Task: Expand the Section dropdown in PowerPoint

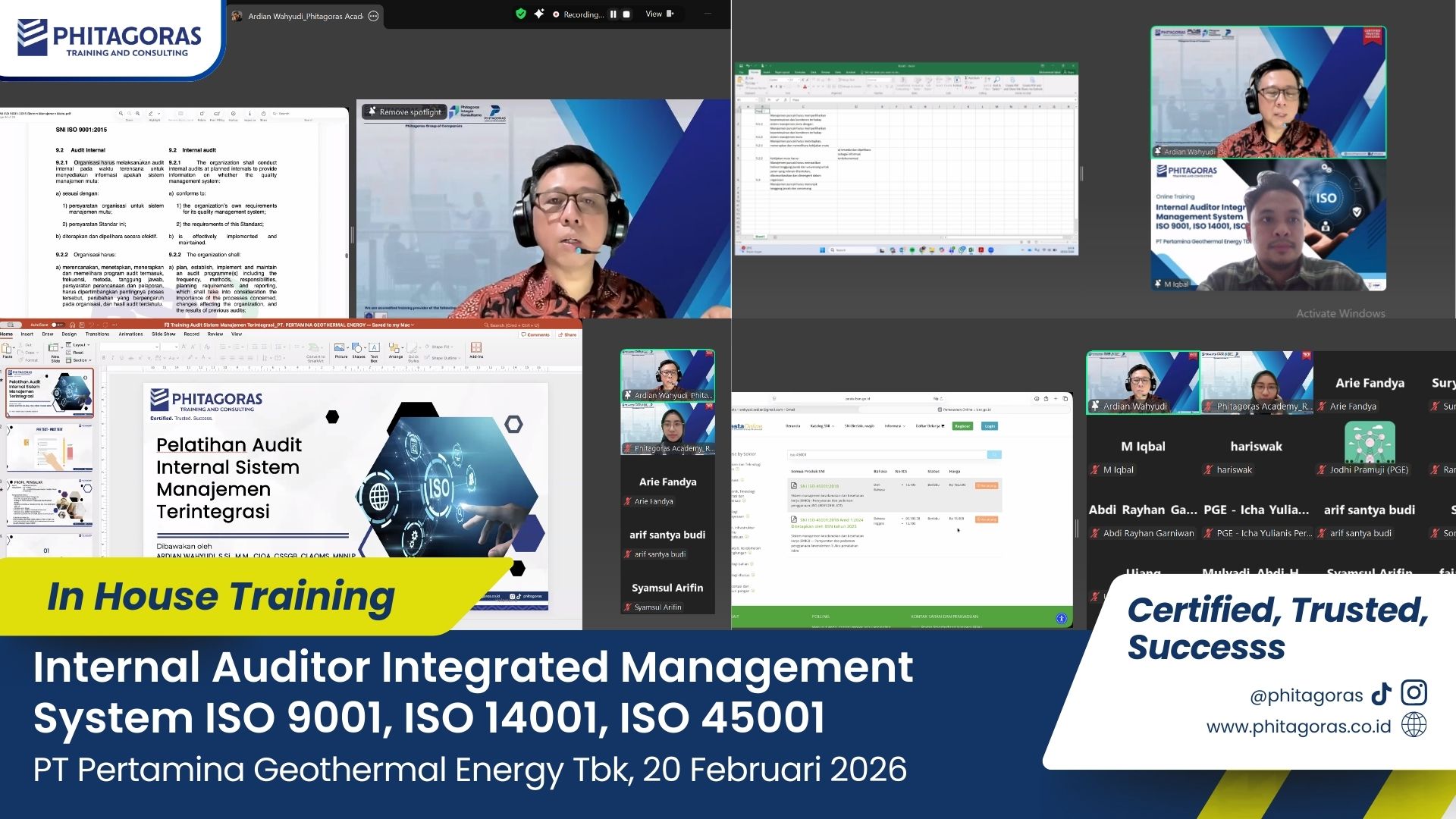Action: tap(82, 360)
